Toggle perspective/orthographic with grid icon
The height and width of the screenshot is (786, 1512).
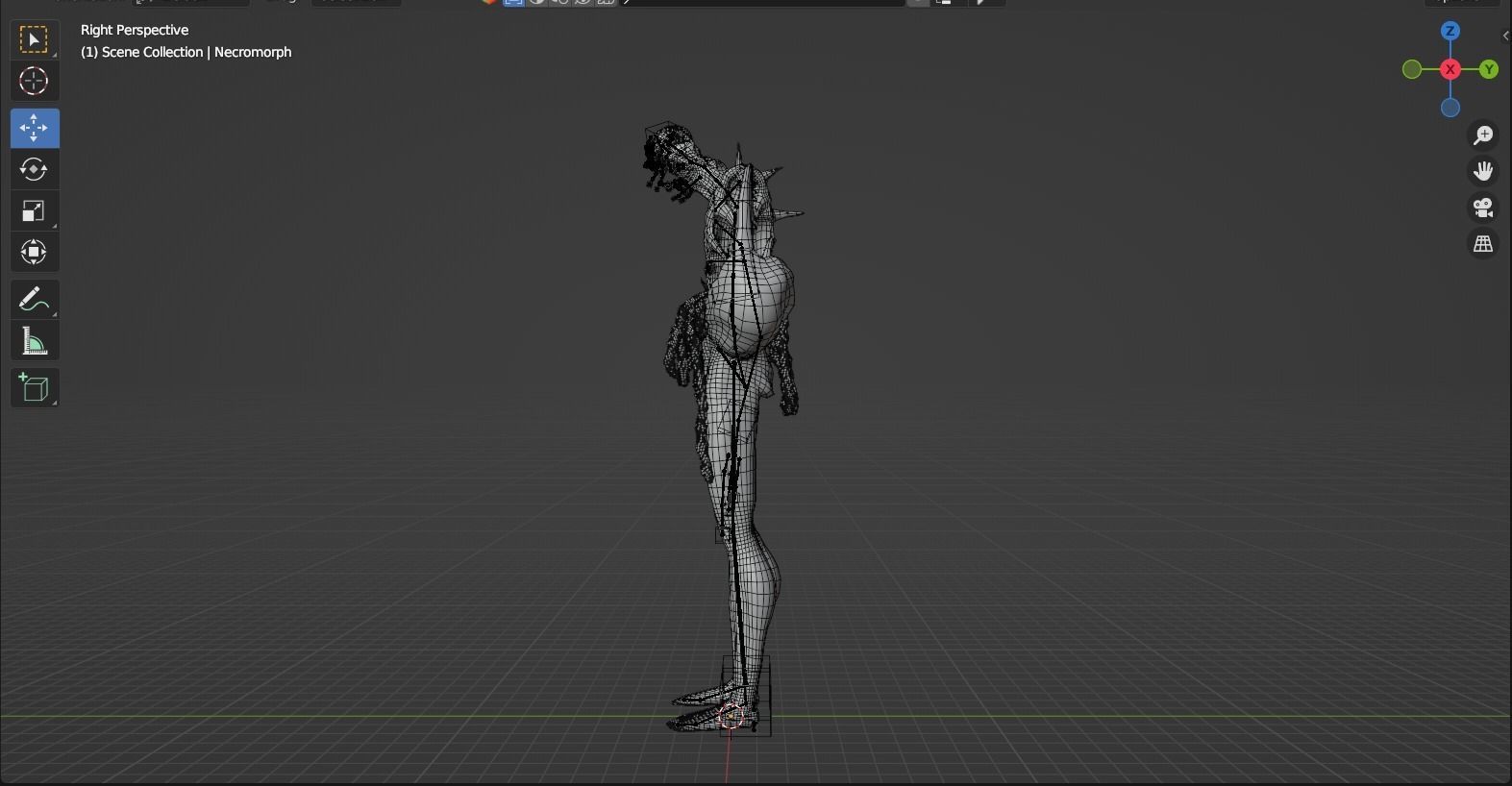1483,244
